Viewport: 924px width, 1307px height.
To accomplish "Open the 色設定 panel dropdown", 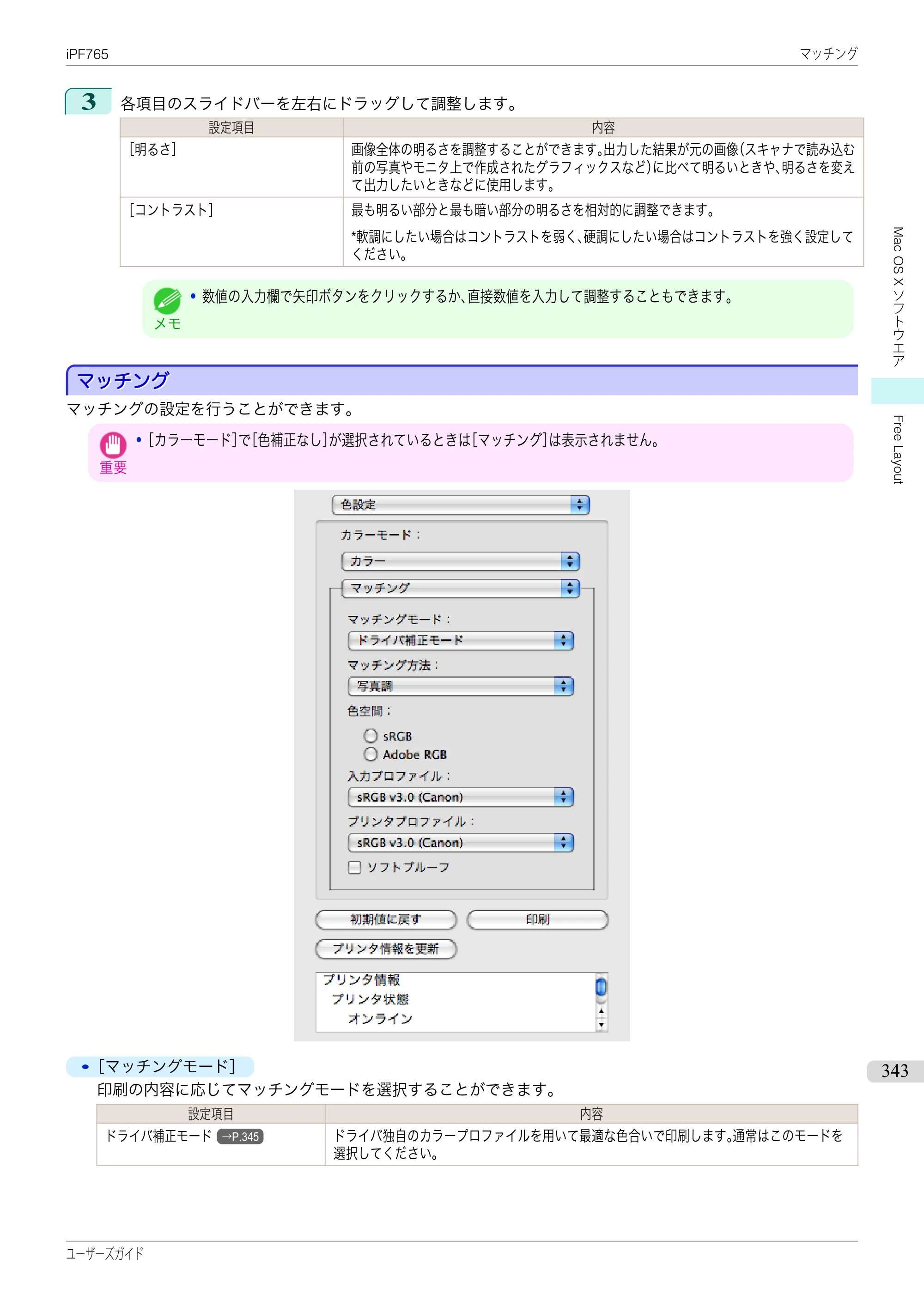I will [460, 505].
